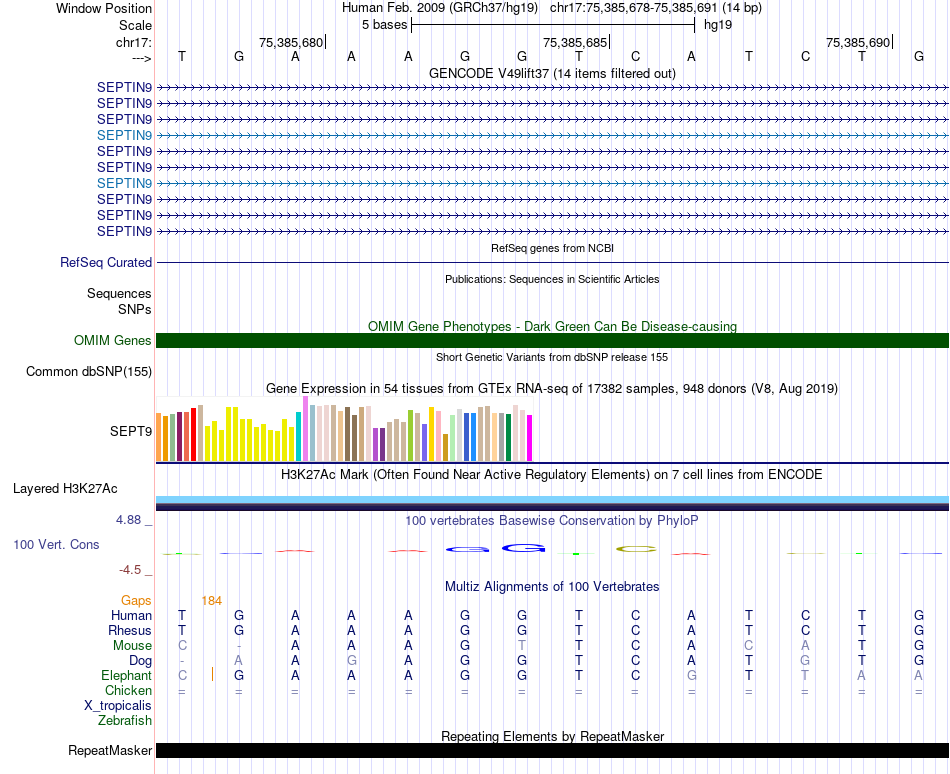
Task: Open the RefSeq Curated track label
Action: click(x=106, y=262)
